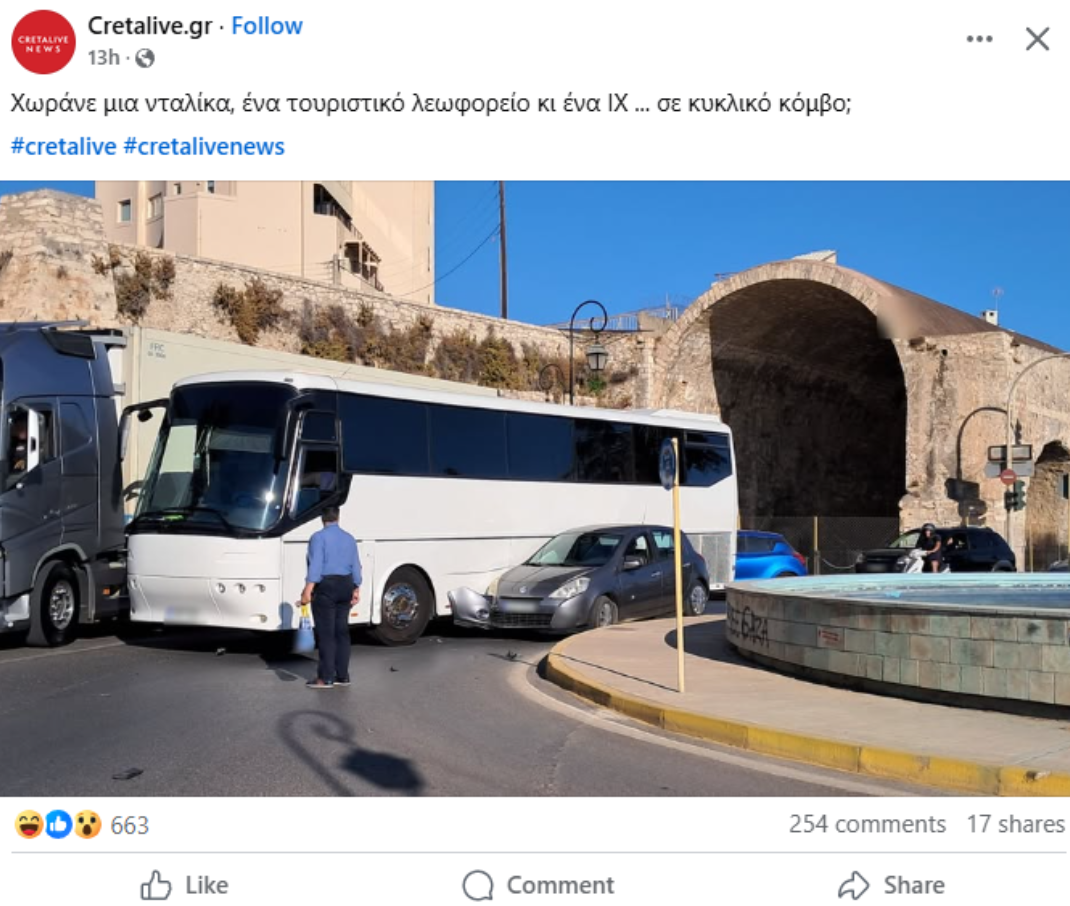The width and height of the screenshot is (1070, 906).
Task: Open the three-dots post options menu
Action: click(x=979, y=39)
